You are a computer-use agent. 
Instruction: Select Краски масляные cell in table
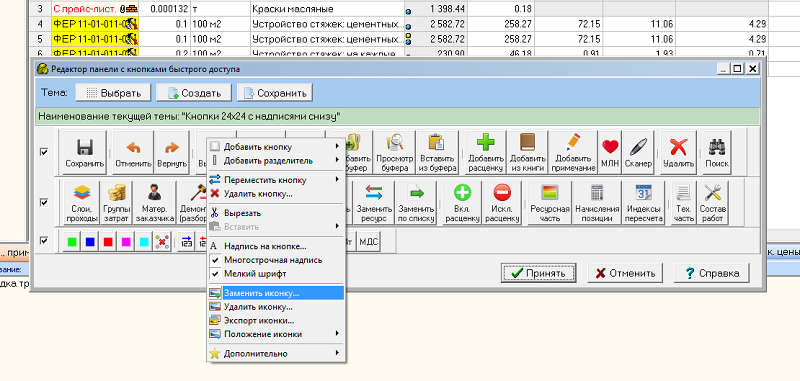click(327, 9)
